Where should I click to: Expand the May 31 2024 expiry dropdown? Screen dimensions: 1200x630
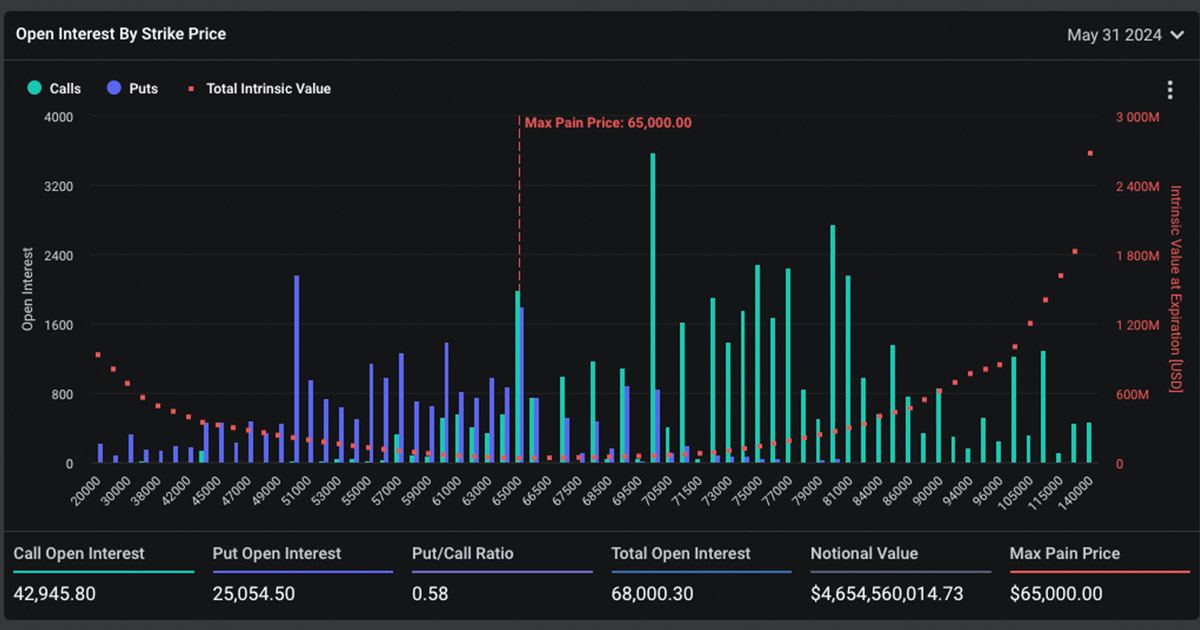(1114, 35)
